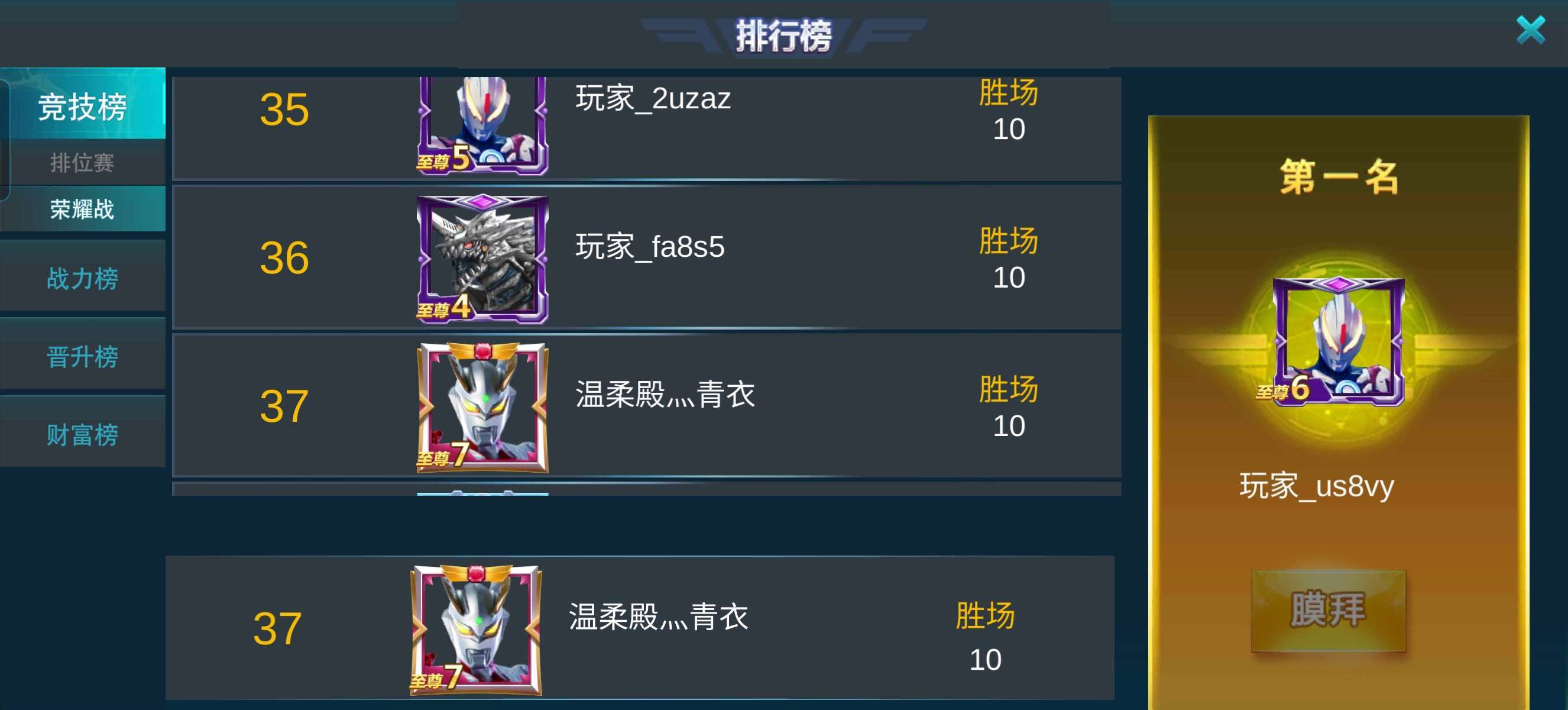Click the 第一名 heading on gold panel
Image resolution: width=1568 pixels, height=710 pixels.
click(x=1339, y=176)
